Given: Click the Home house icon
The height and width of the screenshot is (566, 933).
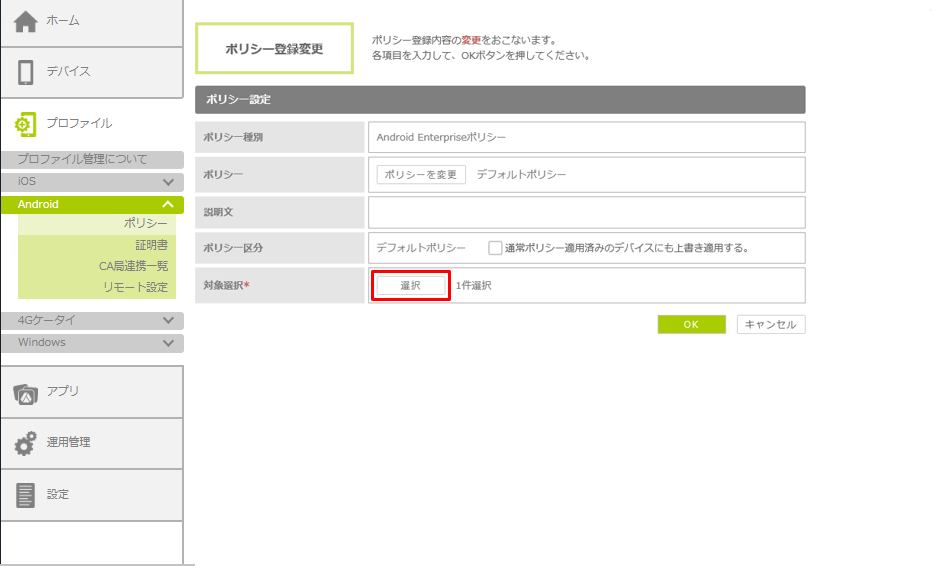Looking at the screenshot, I should [26, 21].
